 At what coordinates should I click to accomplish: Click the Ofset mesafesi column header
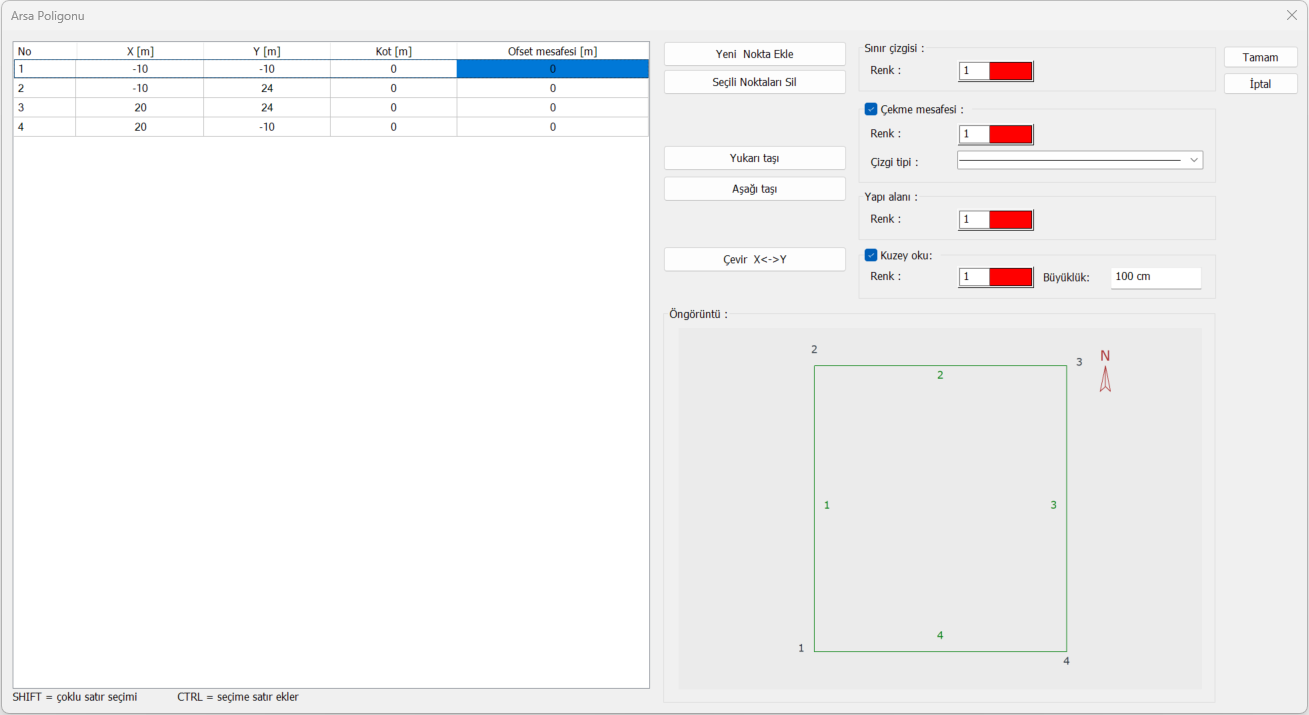pyautogui.click(x=552, y=51)
